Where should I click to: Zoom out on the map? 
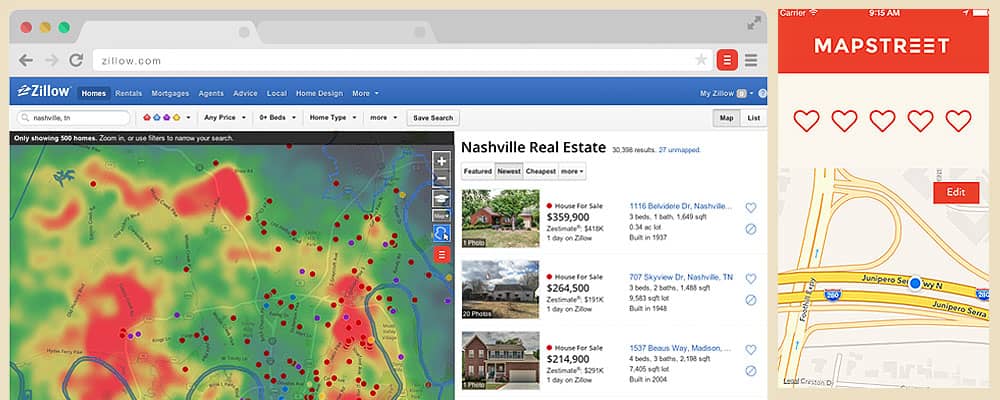click(x=441, y=179)
